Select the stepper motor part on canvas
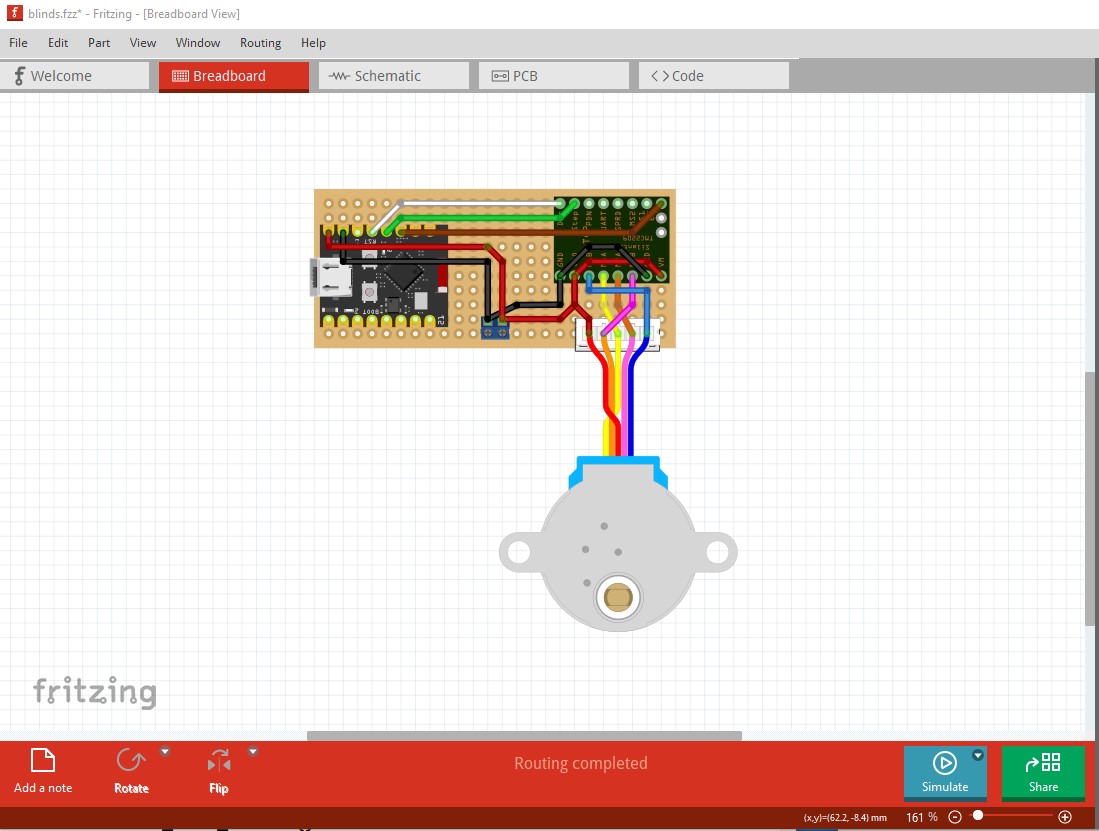 617,560
